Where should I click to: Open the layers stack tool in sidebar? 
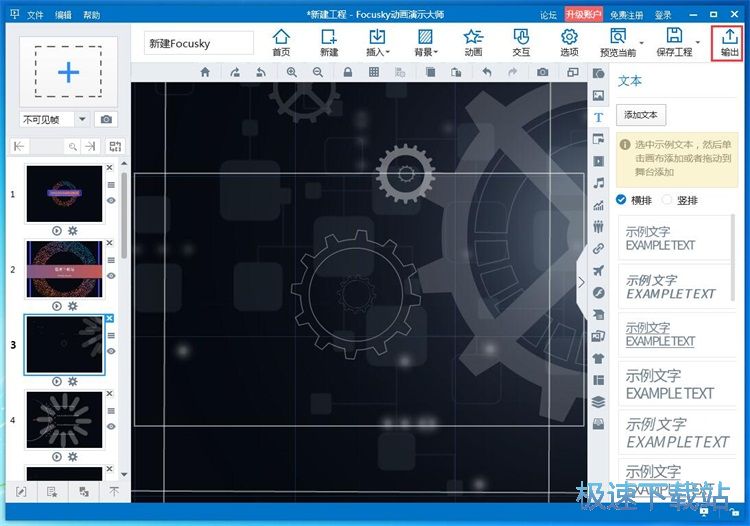coord(598,402)
